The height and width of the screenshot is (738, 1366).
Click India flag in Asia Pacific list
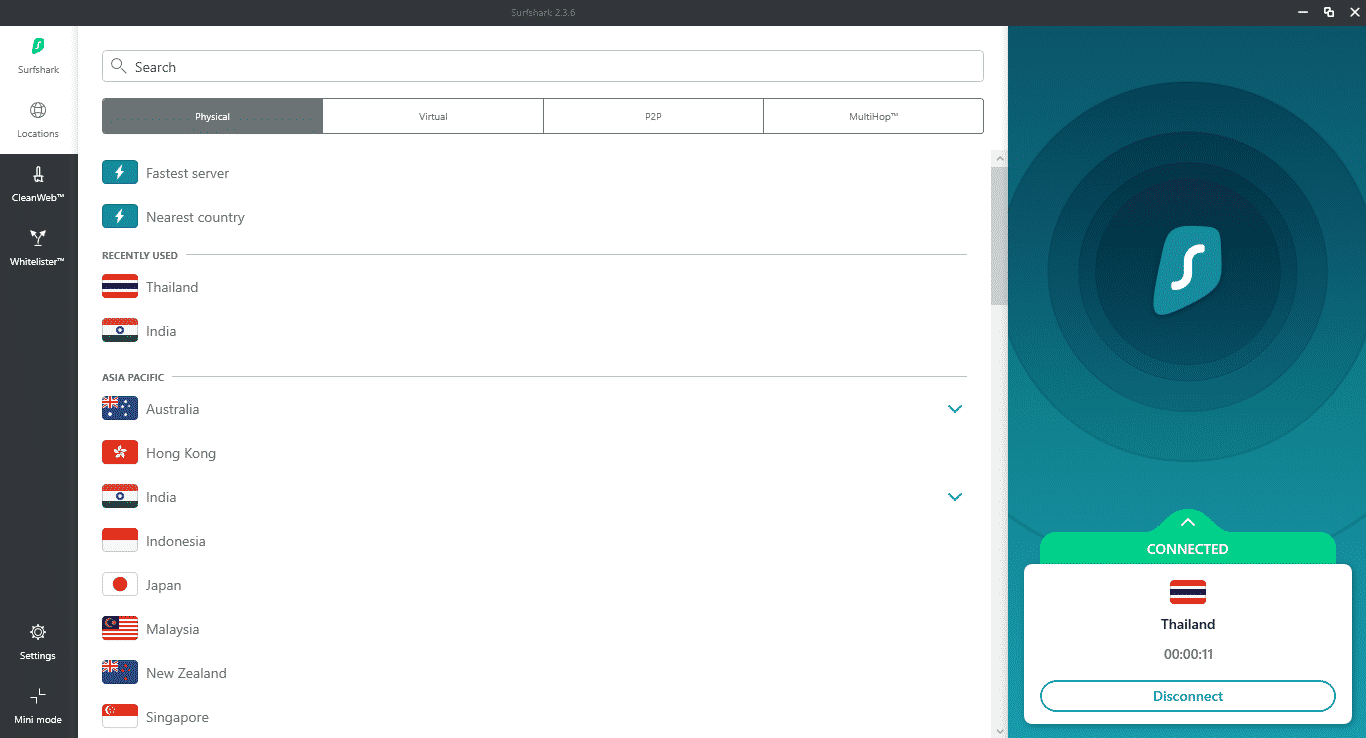pos(120,496)
